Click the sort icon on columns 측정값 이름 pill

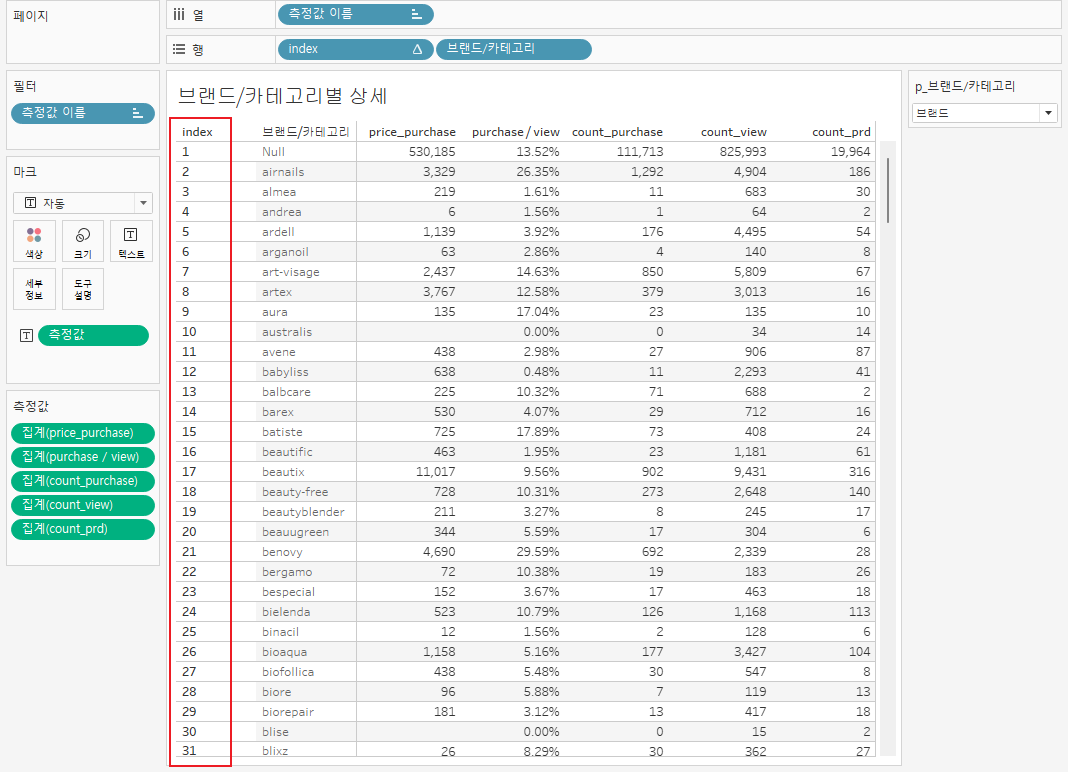pos(416,14)
